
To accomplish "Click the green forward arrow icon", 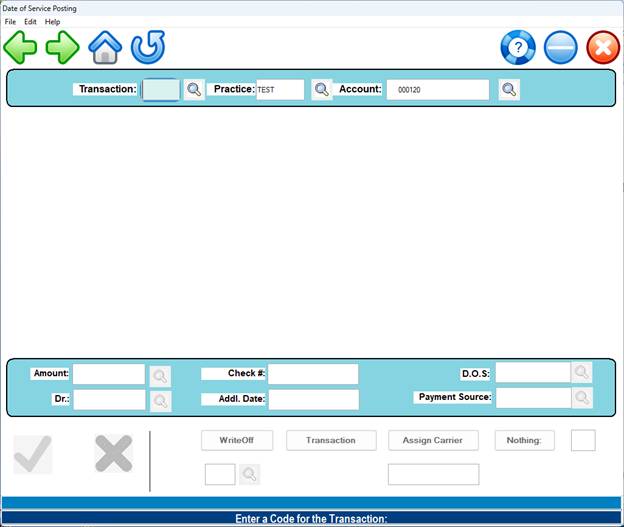I will click(x=62, y=47).
